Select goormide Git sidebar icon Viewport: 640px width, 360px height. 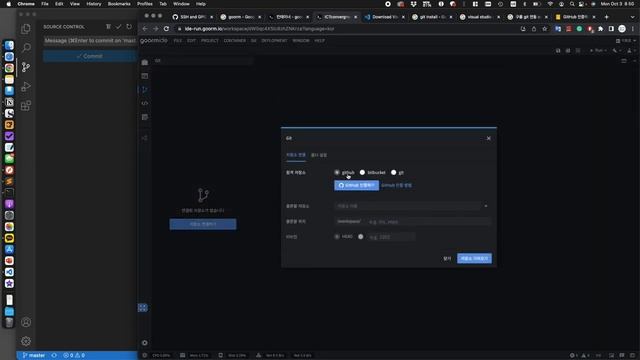144,90
